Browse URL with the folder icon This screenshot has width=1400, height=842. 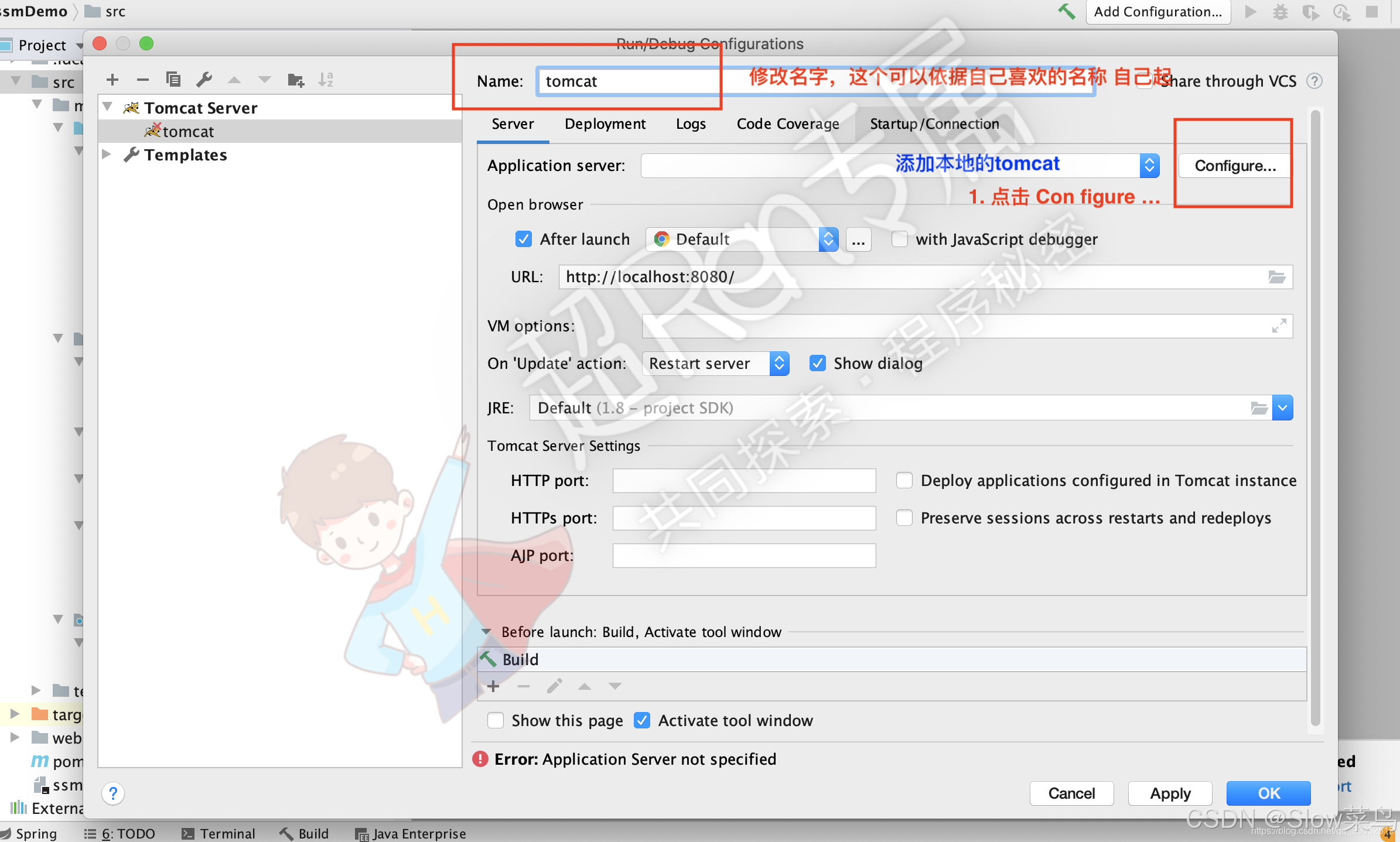[x=1277, y=277]
